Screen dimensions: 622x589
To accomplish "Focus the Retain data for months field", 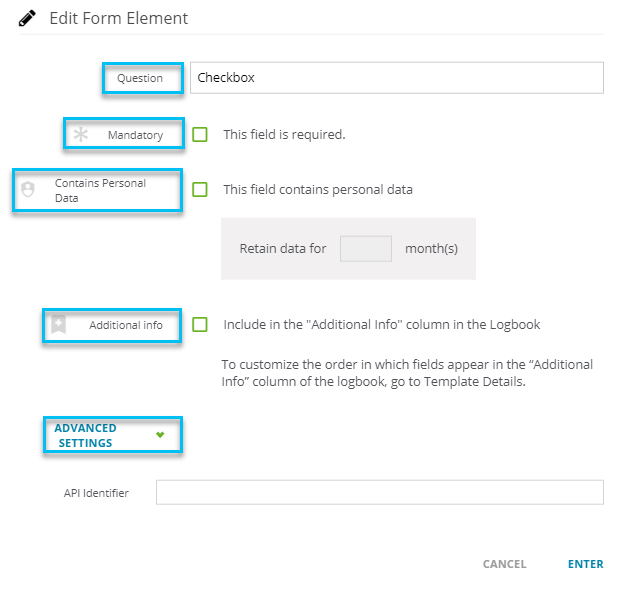I will (366, 249).
